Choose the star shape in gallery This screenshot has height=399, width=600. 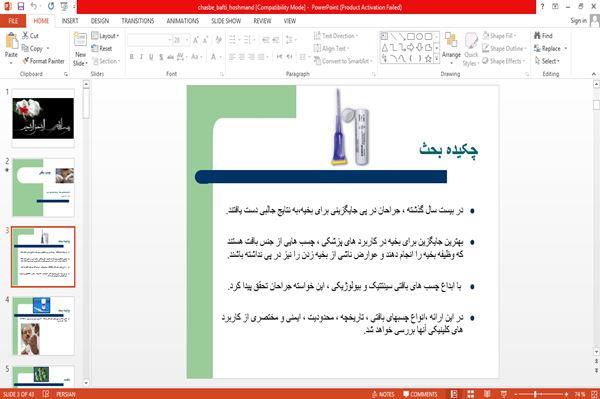[428, 59]
